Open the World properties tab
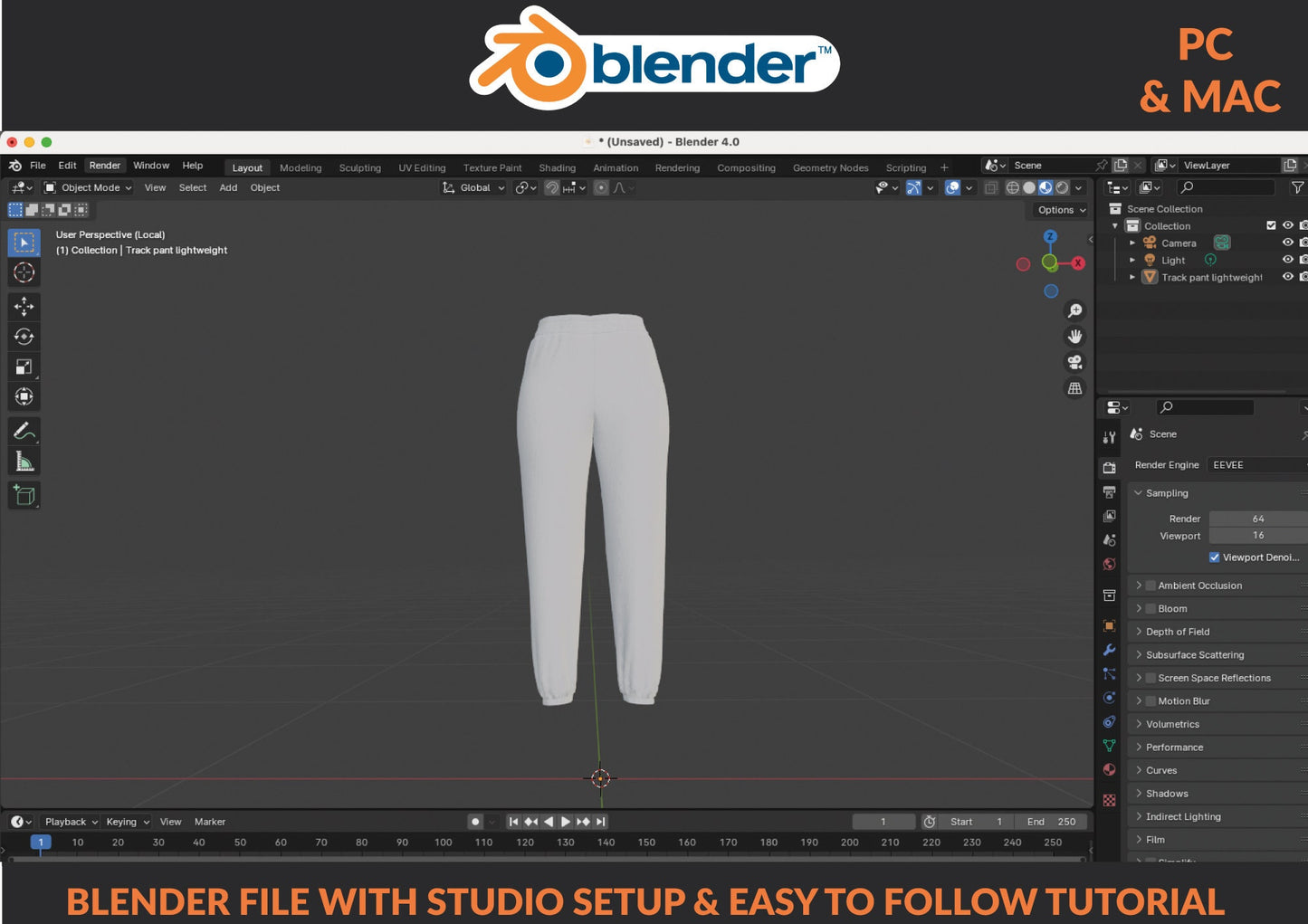1308x924 pixels. [1109, 565]
